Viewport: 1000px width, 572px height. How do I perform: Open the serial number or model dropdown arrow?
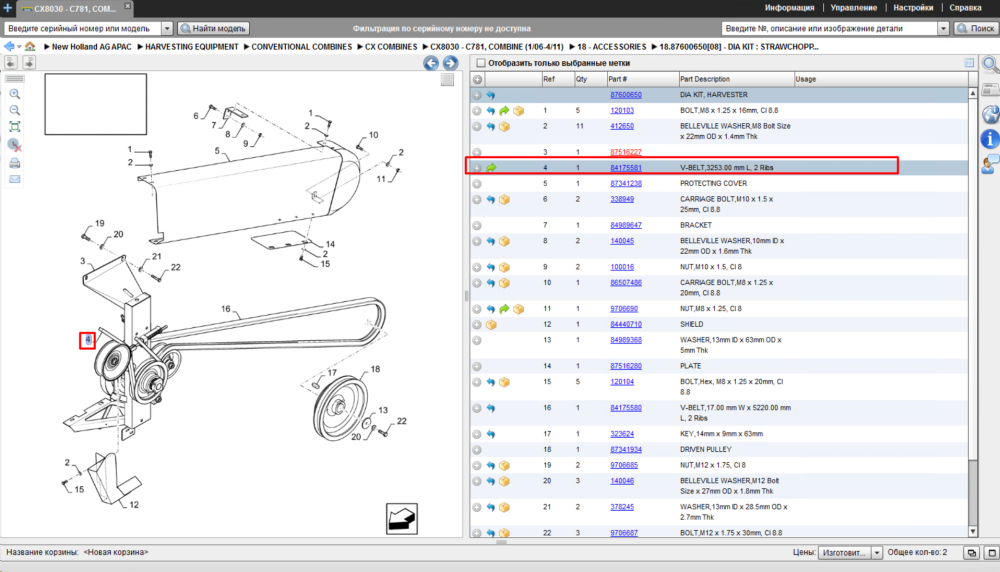166,28
